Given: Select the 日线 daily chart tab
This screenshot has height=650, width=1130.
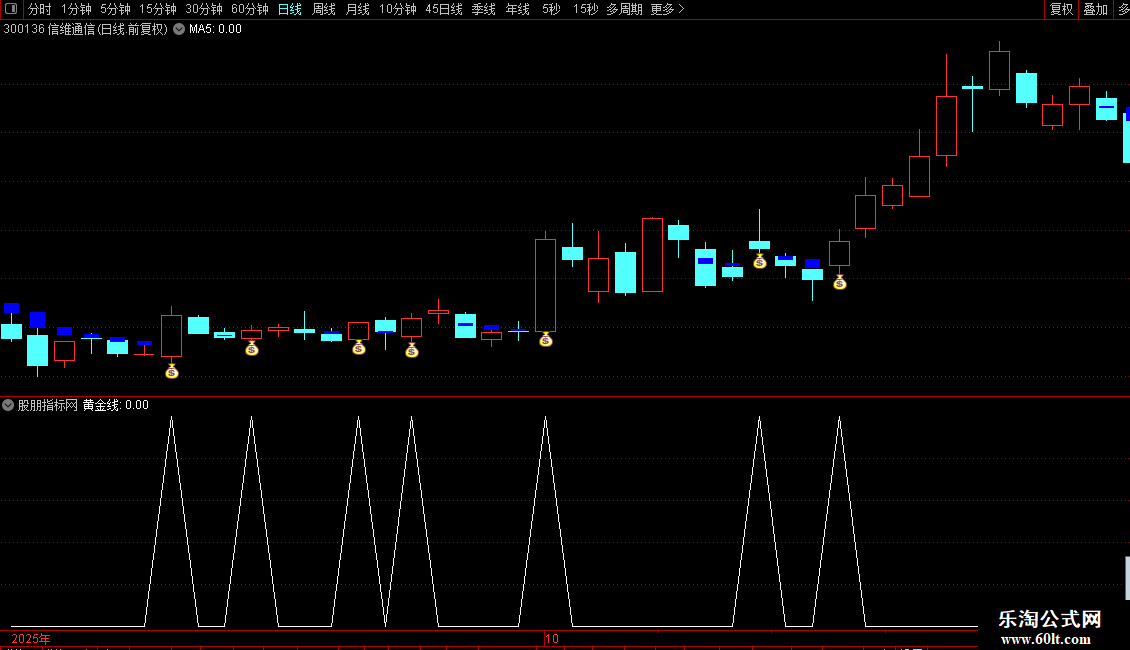Looking at the screenshot, I should point(290,9).
